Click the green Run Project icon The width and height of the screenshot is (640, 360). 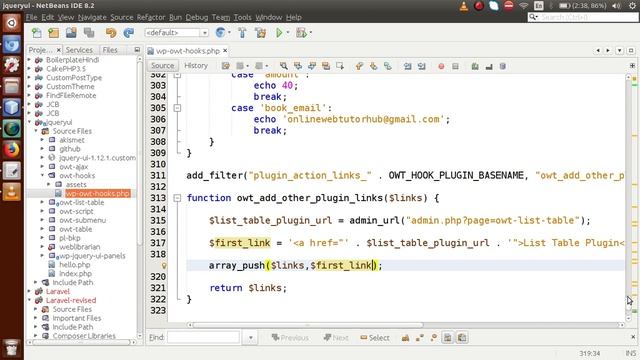[279, 33]
